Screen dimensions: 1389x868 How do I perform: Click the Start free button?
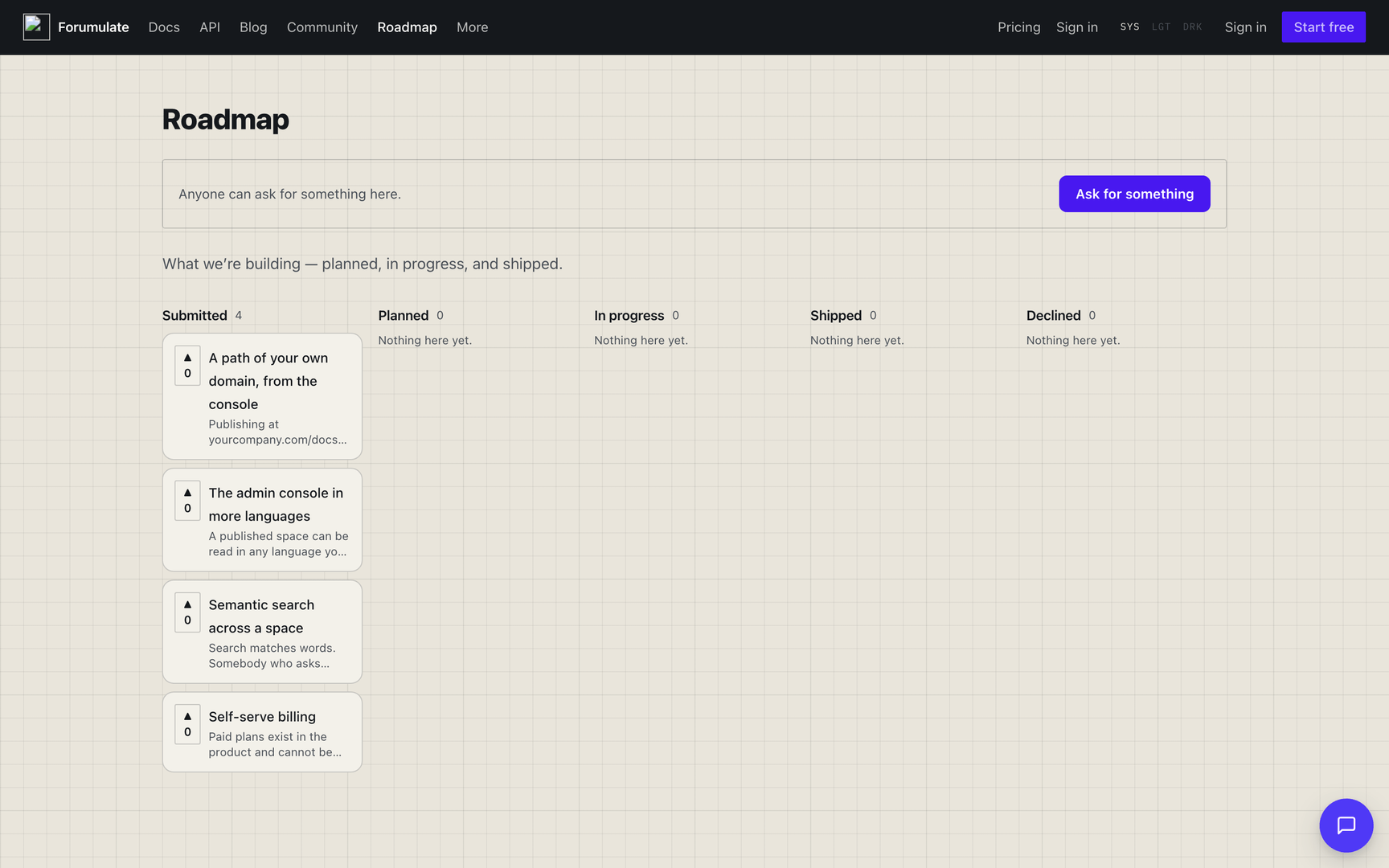point(1324,27)
